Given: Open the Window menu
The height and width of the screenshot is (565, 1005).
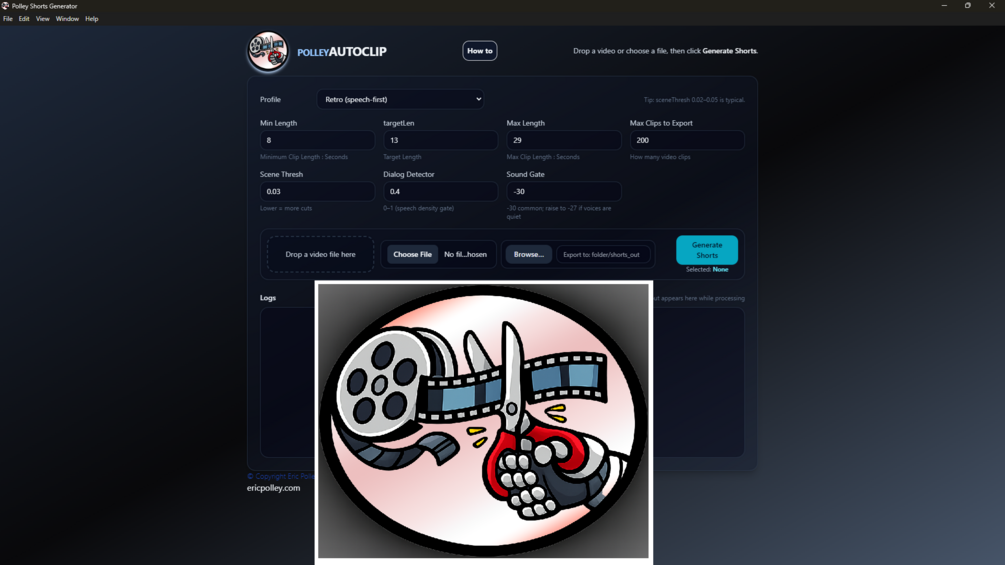Looking at the screenshot, I should tap(67, 19).
